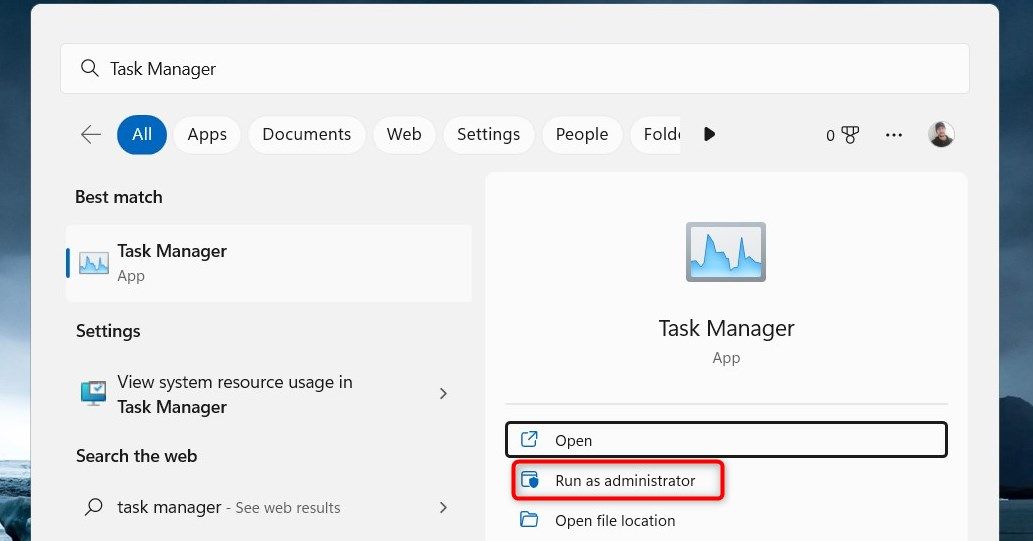The width and height of the screenshot is (1033, 541).
Task: Click the Best match heading
Action: point(119,197)
